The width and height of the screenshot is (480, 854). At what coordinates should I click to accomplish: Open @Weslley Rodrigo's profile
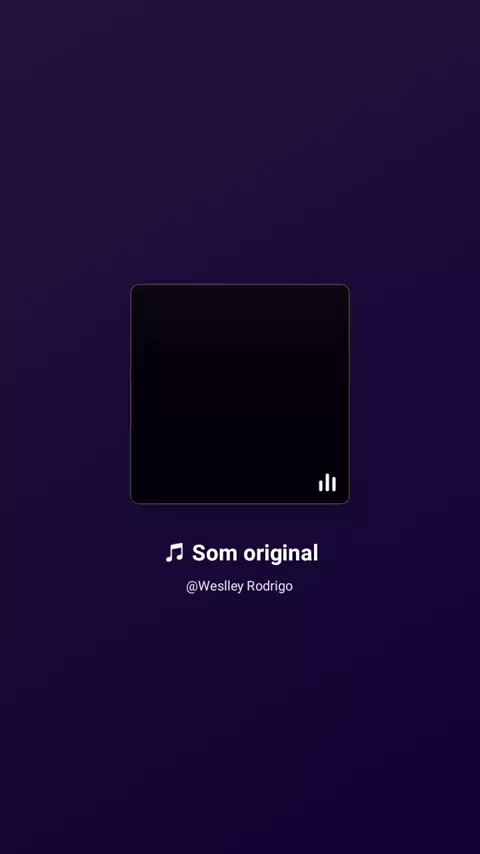239,586
